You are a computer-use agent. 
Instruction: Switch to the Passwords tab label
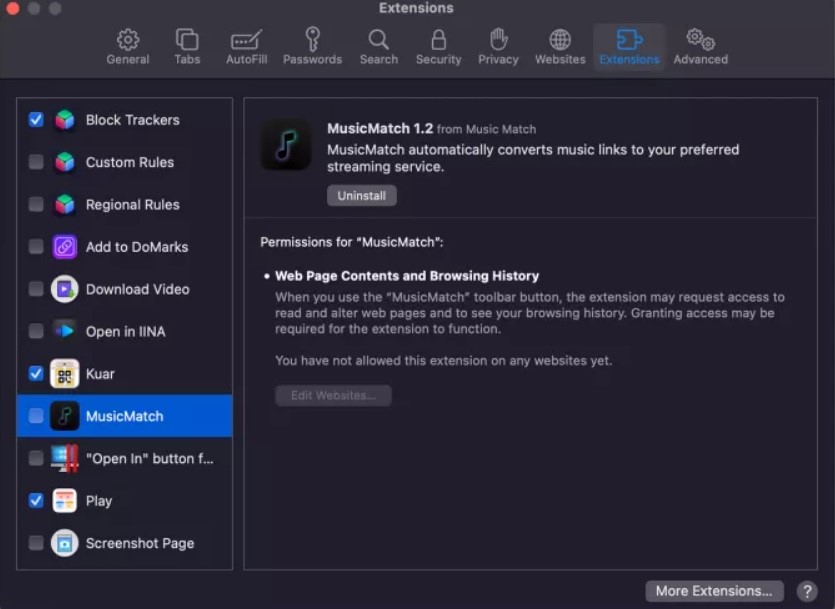click(312, 60)
